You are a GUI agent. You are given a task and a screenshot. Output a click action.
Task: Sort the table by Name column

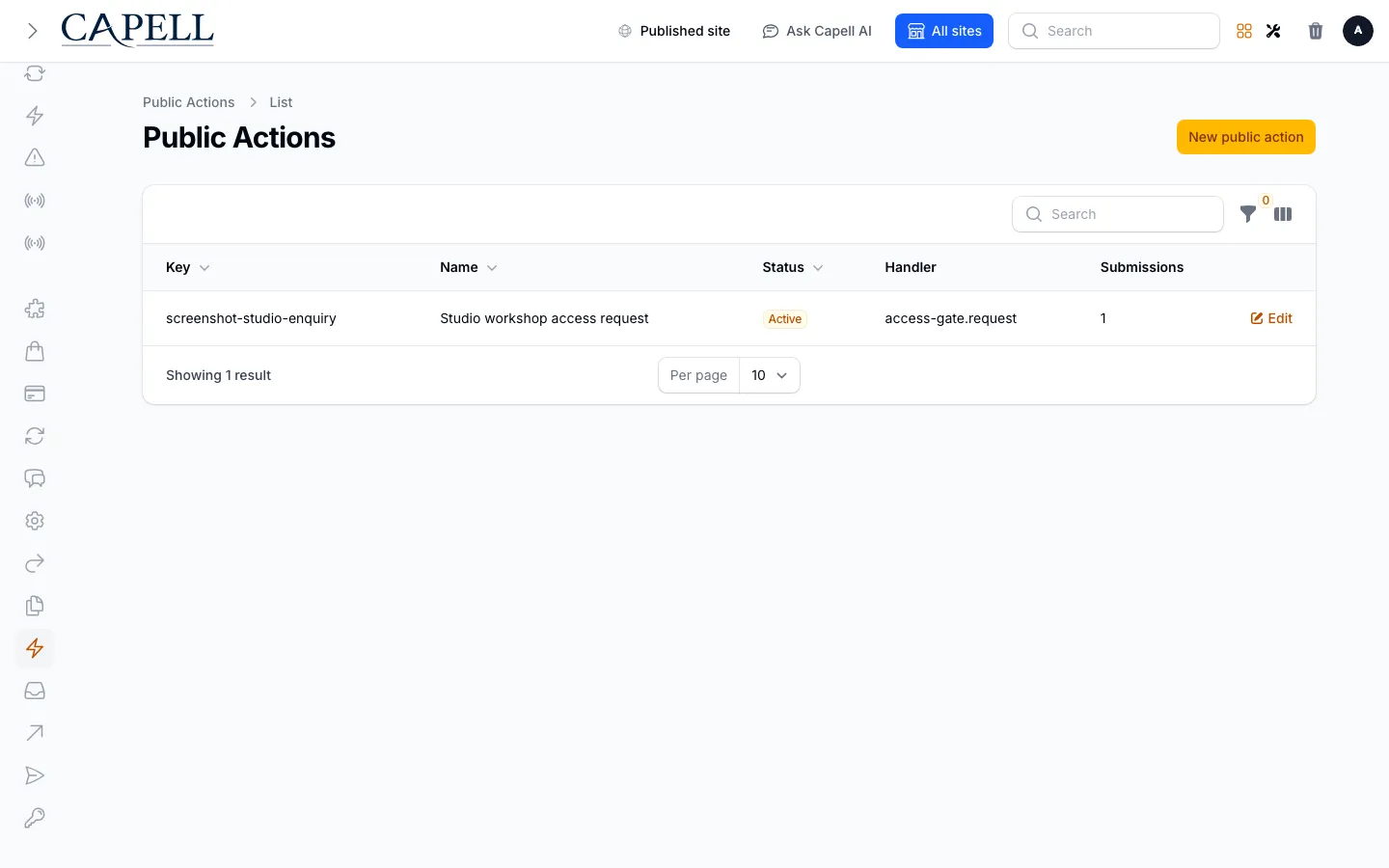pos(469,267)
